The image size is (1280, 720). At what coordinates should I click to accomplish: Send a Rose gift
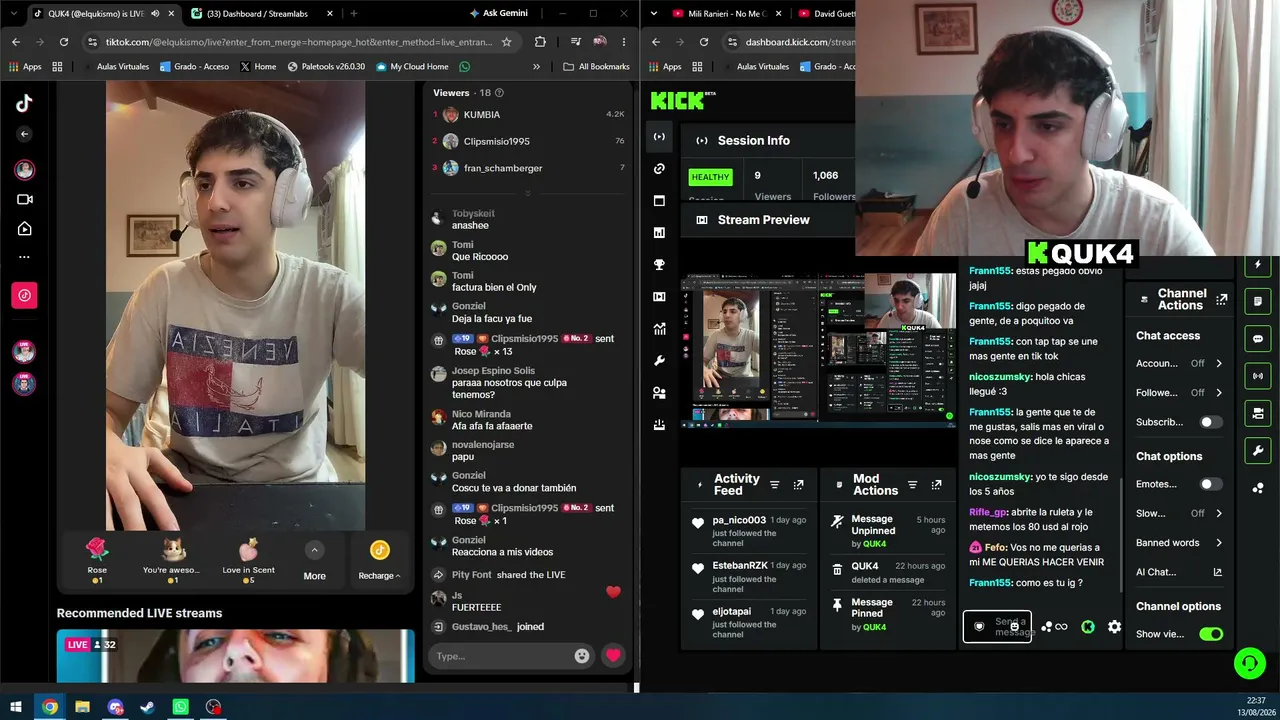pos(97,560)
